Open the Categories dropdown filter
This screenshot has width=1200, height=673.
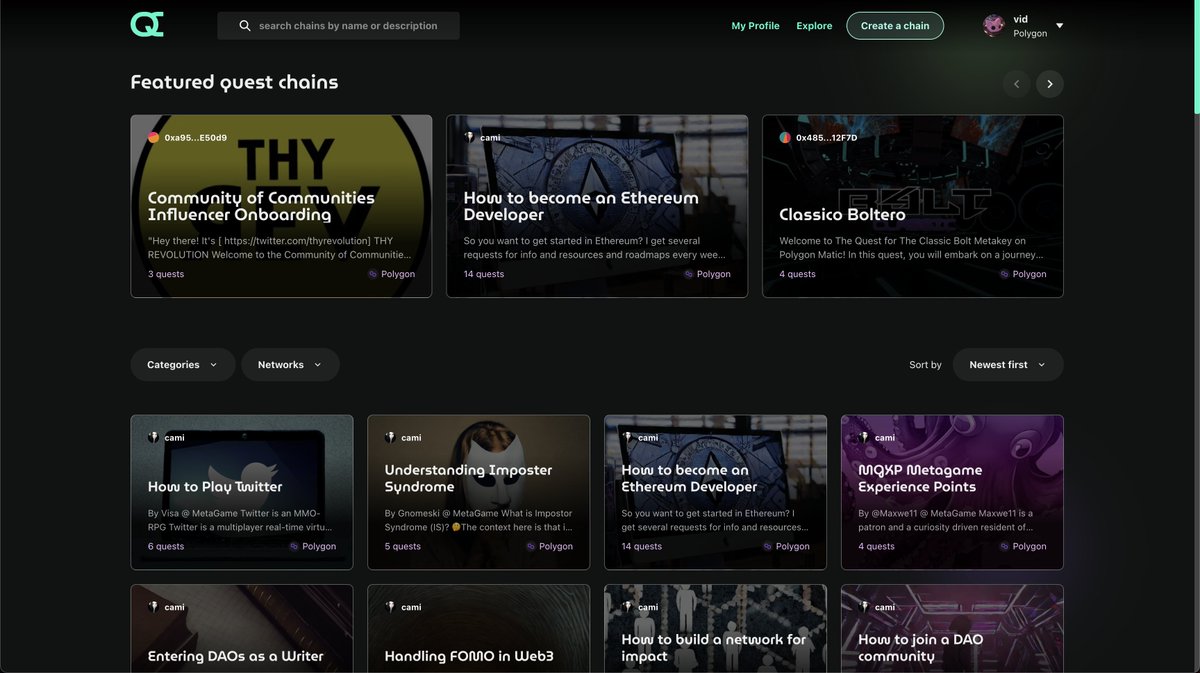pyautogui.click(x=183, y=365)
